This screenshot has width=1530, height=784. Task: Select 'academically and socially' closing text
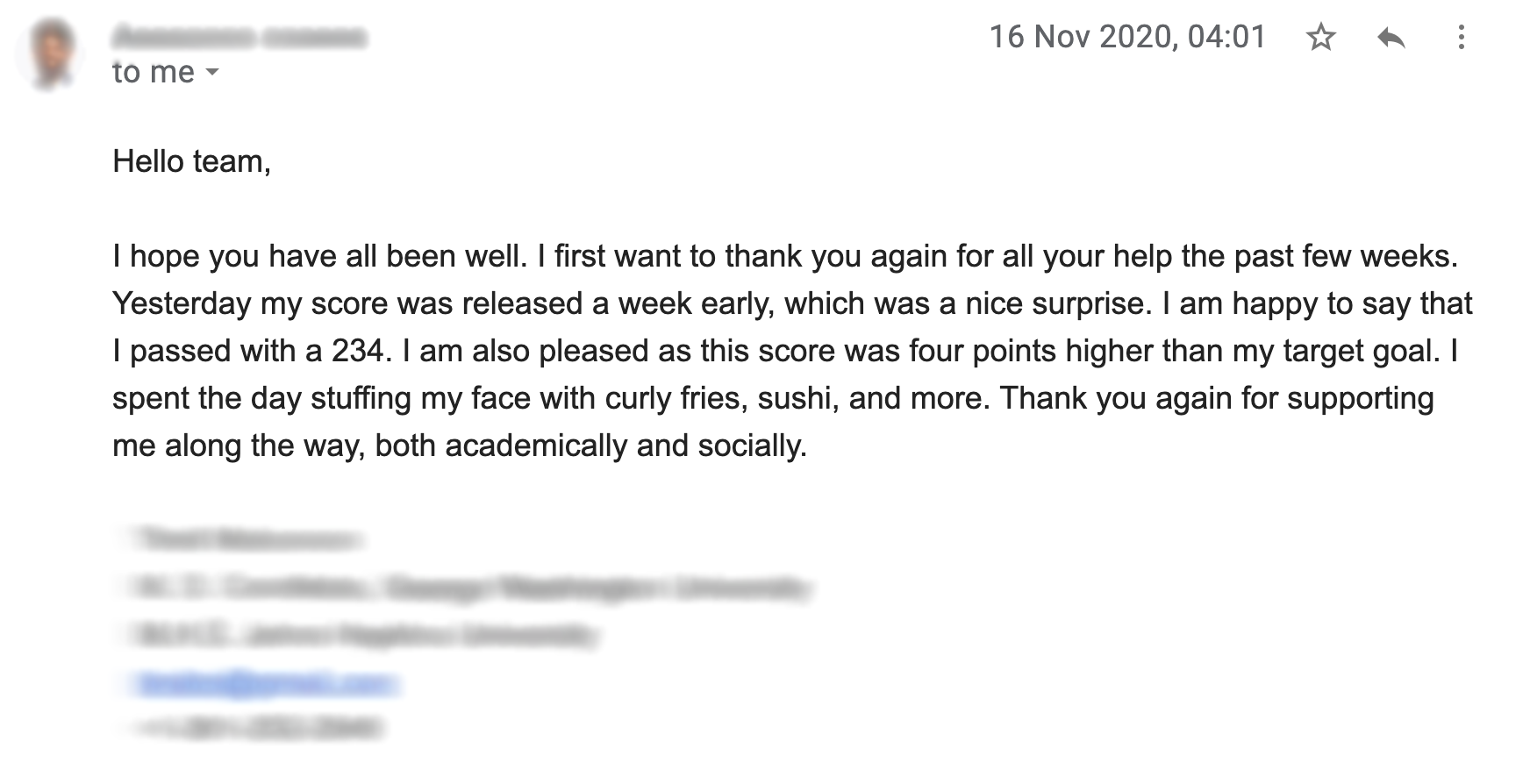click(x=626, y=445)
